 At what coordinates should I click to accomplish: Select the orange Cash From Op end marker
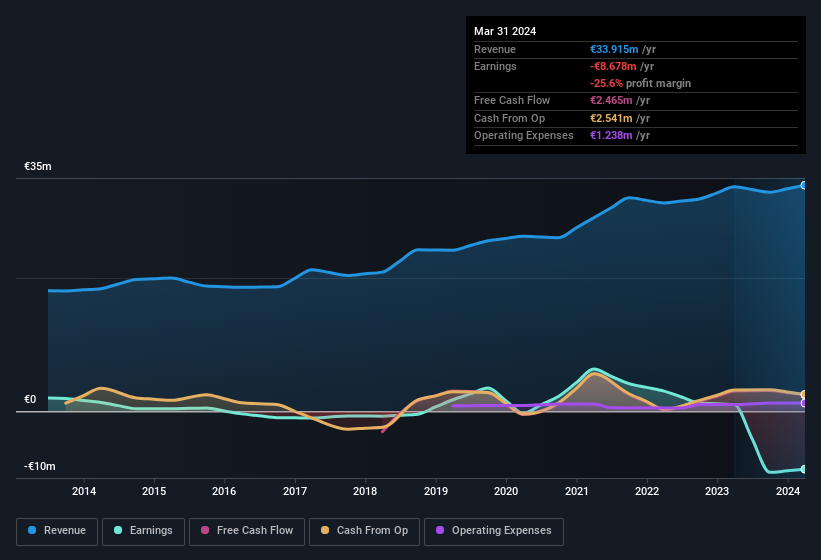(x=804, y=395)
